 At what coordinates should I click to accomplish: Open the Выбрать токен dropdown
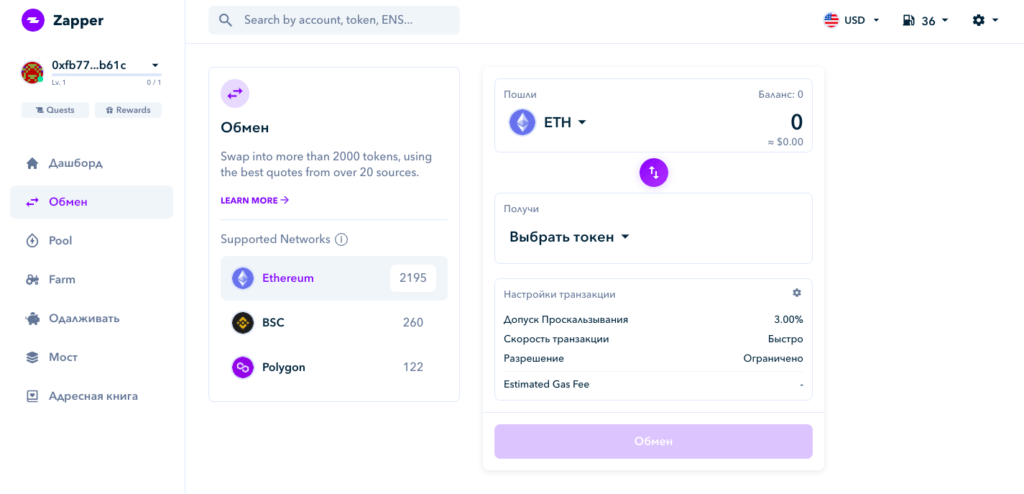coord(569,237)
